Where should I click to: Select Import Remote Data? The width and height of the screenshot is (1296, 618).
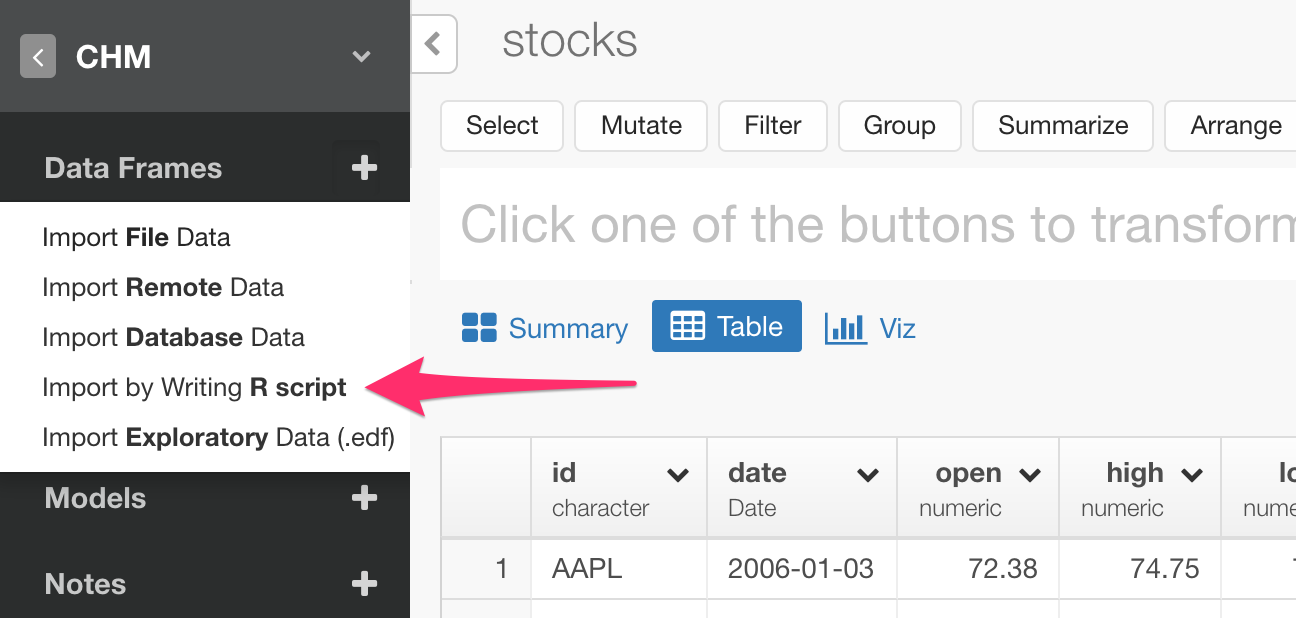click(162, 287)
